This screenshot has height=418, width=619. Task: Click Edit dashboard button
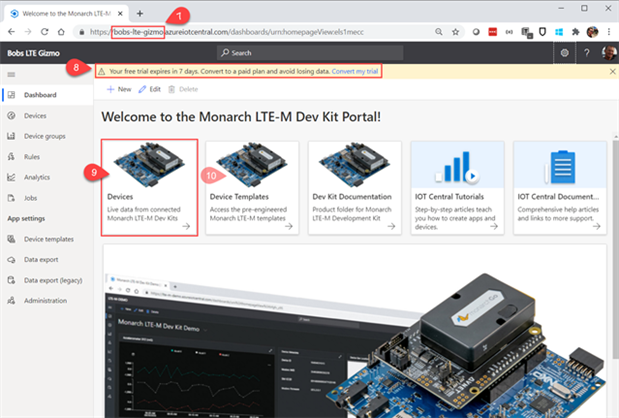(x=149, y=89)
